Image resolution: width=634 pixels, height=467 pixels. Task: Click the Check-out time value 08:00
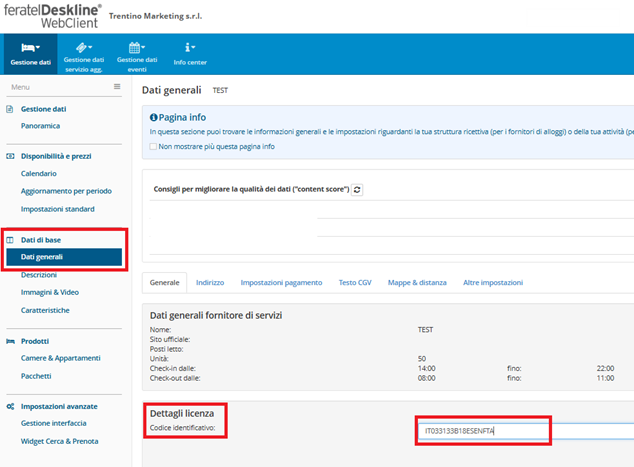[x=427, y=378]
